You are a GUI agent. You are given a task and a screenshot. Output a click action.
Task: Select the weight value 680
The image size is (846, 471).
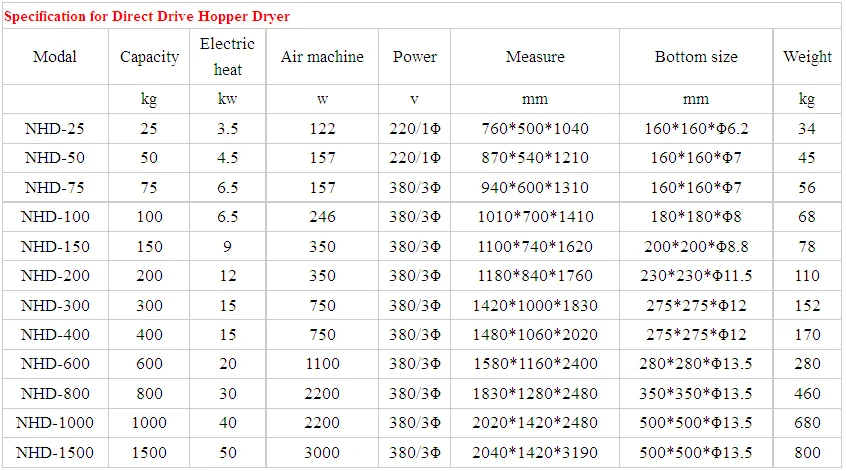[x=807, y=424]
